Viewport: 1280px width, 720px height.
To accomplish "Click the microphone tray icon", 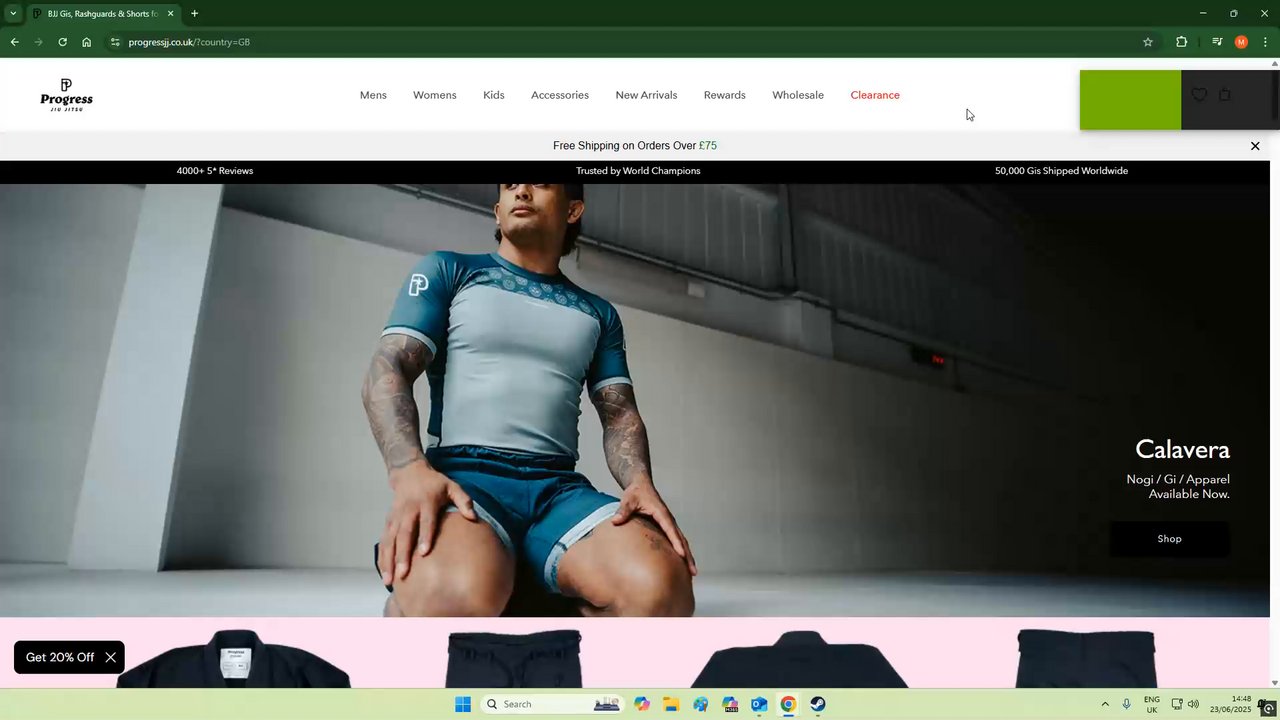I will (x=1127, y=704).
